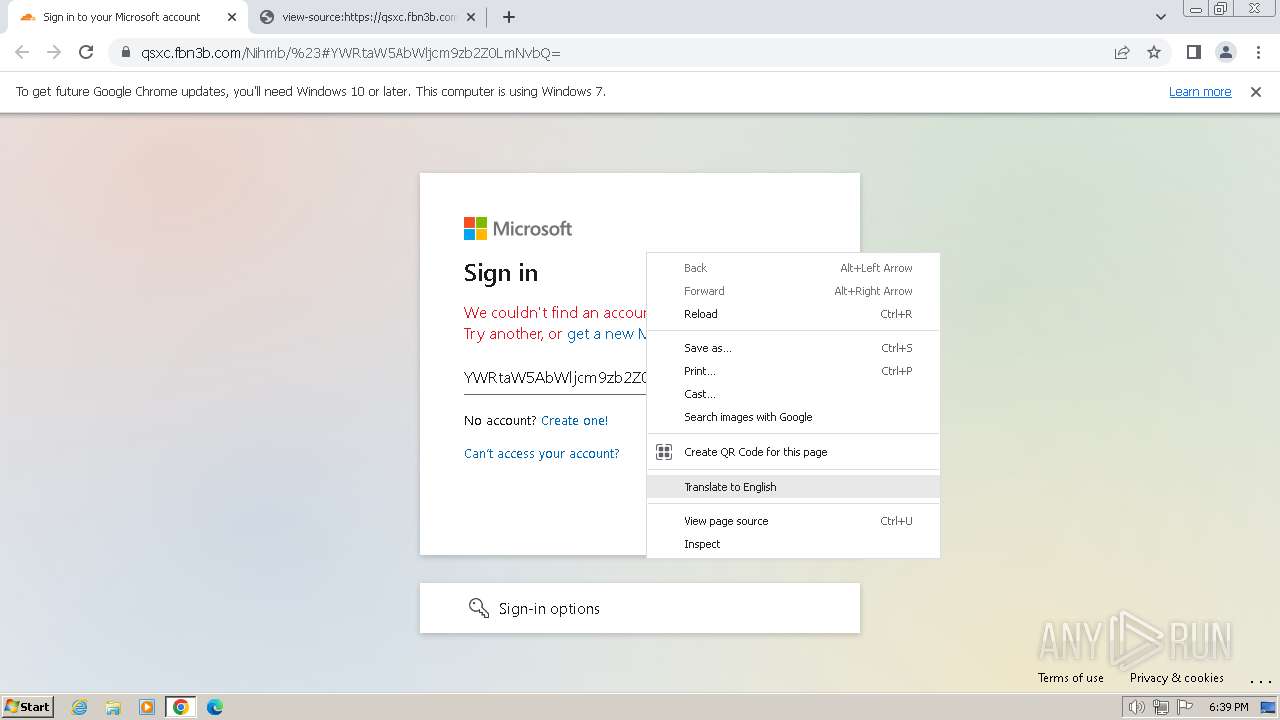
Task: Select Cast... from context menu
Action: pyautogui.click(x=793, y=394)
